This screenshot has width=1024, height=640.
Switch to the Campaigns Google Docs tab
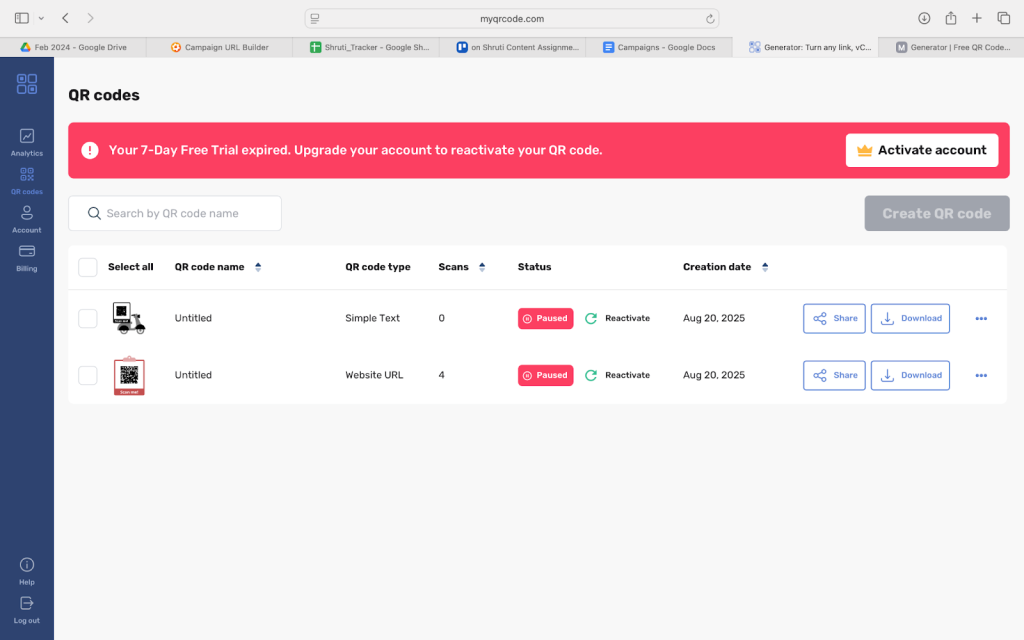click(660, 47)
